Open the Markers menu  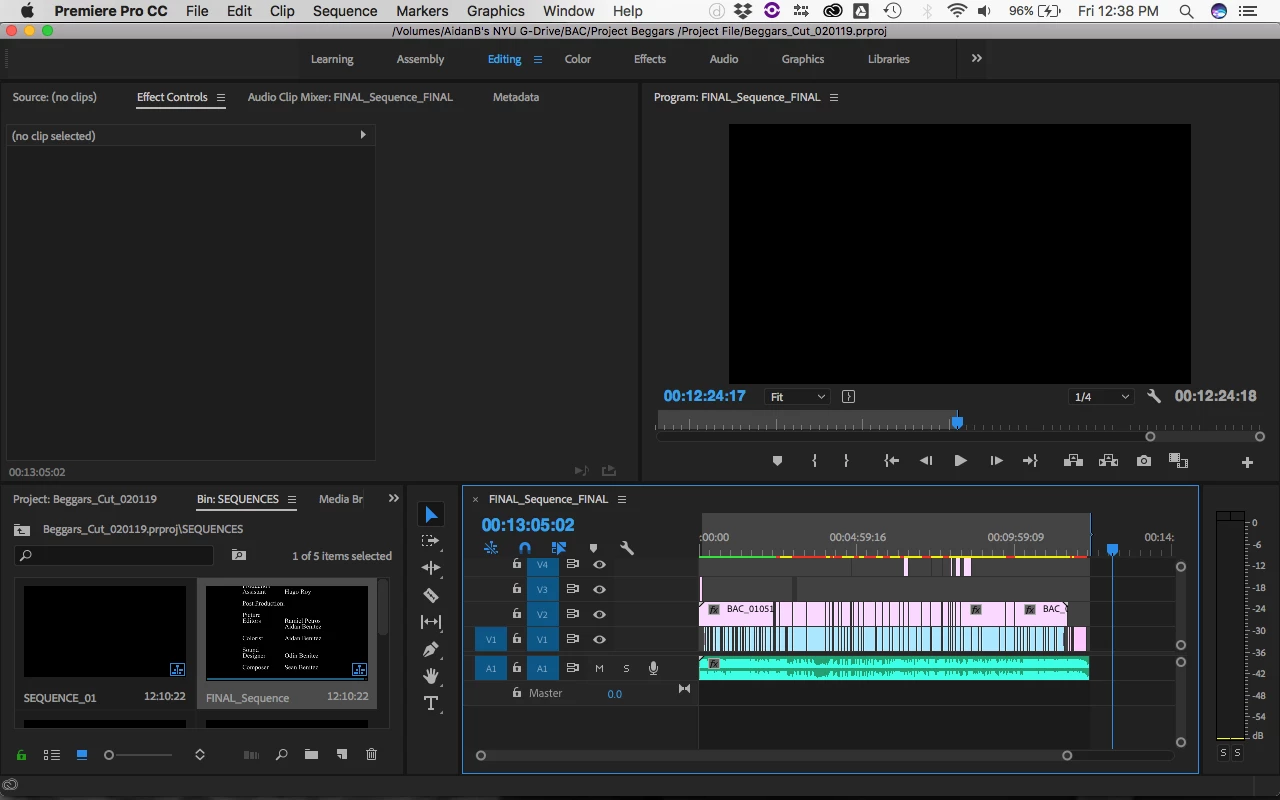[422, 11]
